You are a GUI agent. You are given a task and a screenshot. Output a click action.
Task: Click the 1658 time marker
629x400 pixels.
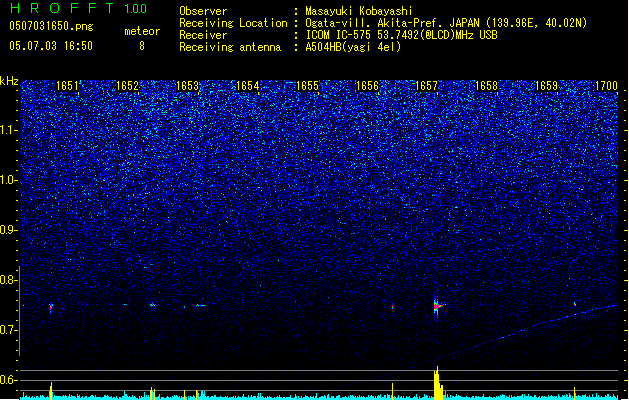pos(486,86)
